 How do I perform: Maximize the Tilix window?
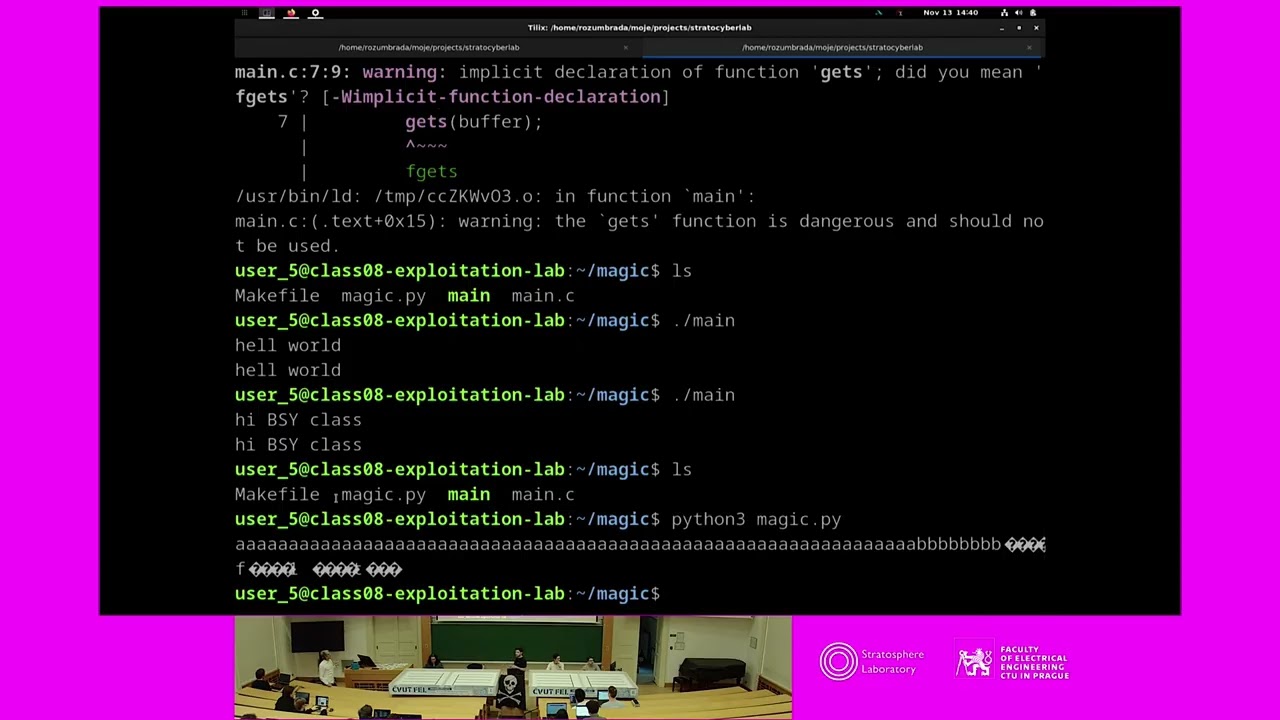pos(1019,28)
